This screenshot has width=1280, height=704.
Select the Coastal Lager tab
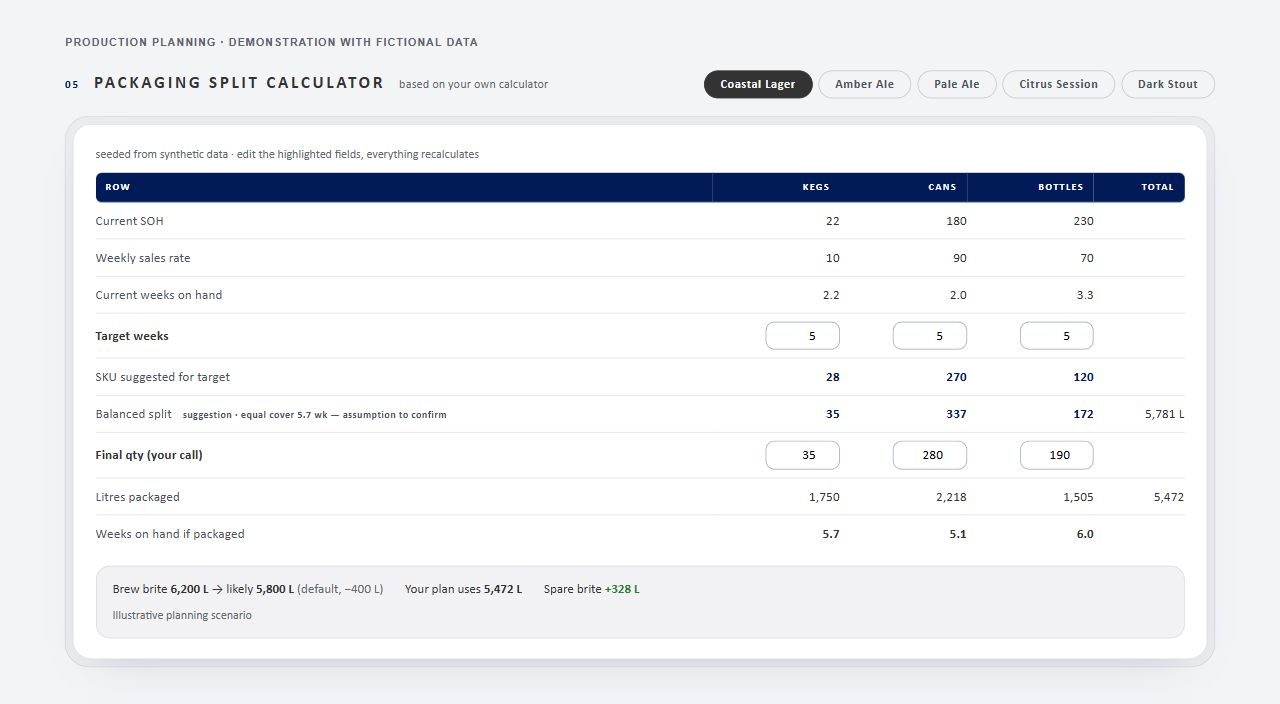click(758, 84)
